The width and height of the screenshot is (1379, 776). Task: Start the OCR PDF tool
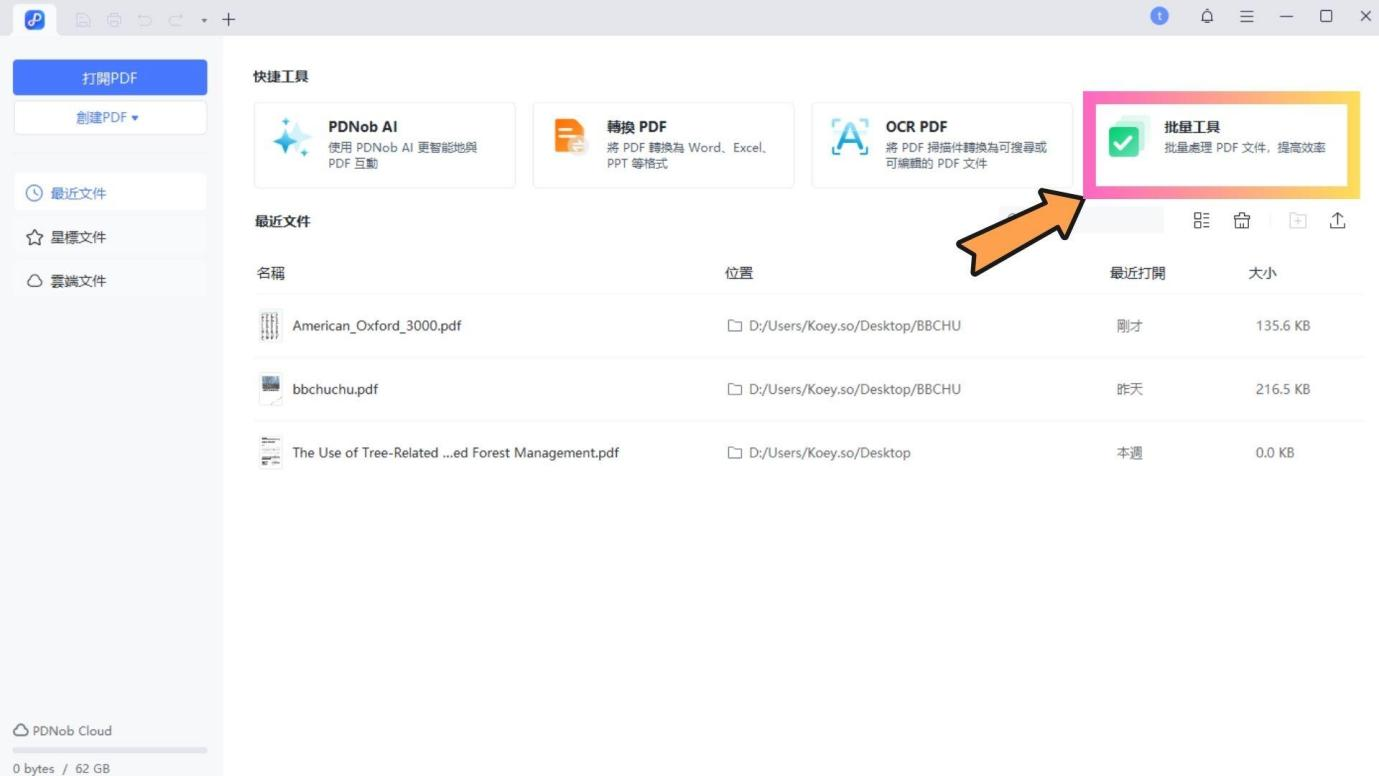(x=941, y=145)
